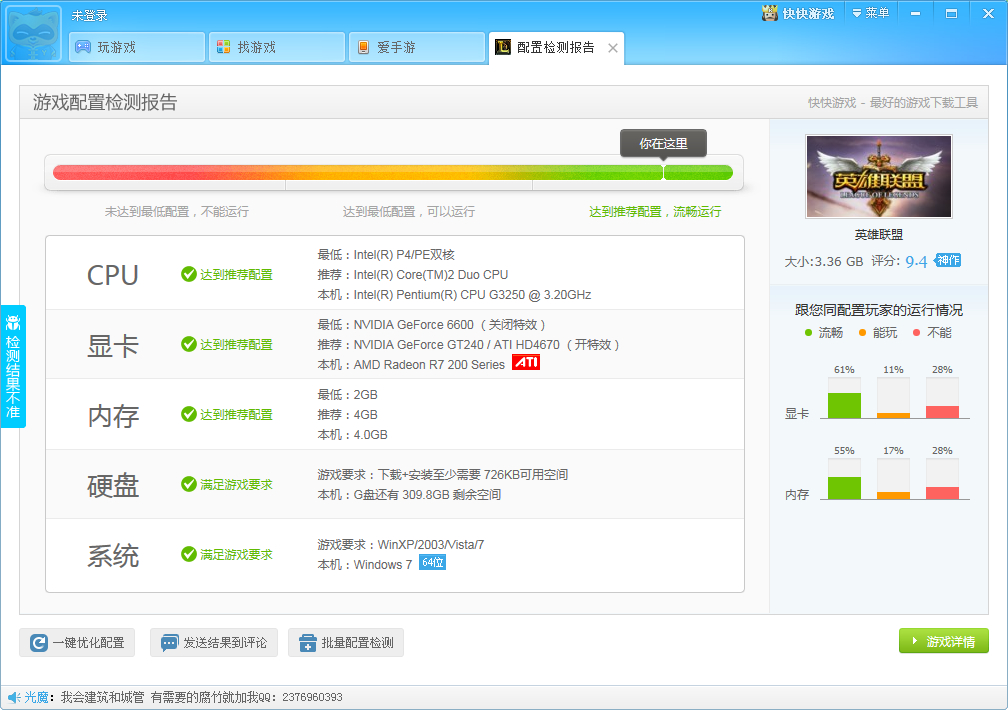Click the speaker icon in status bar
The width and height of the screenshot is (1008, 710).
14,697
